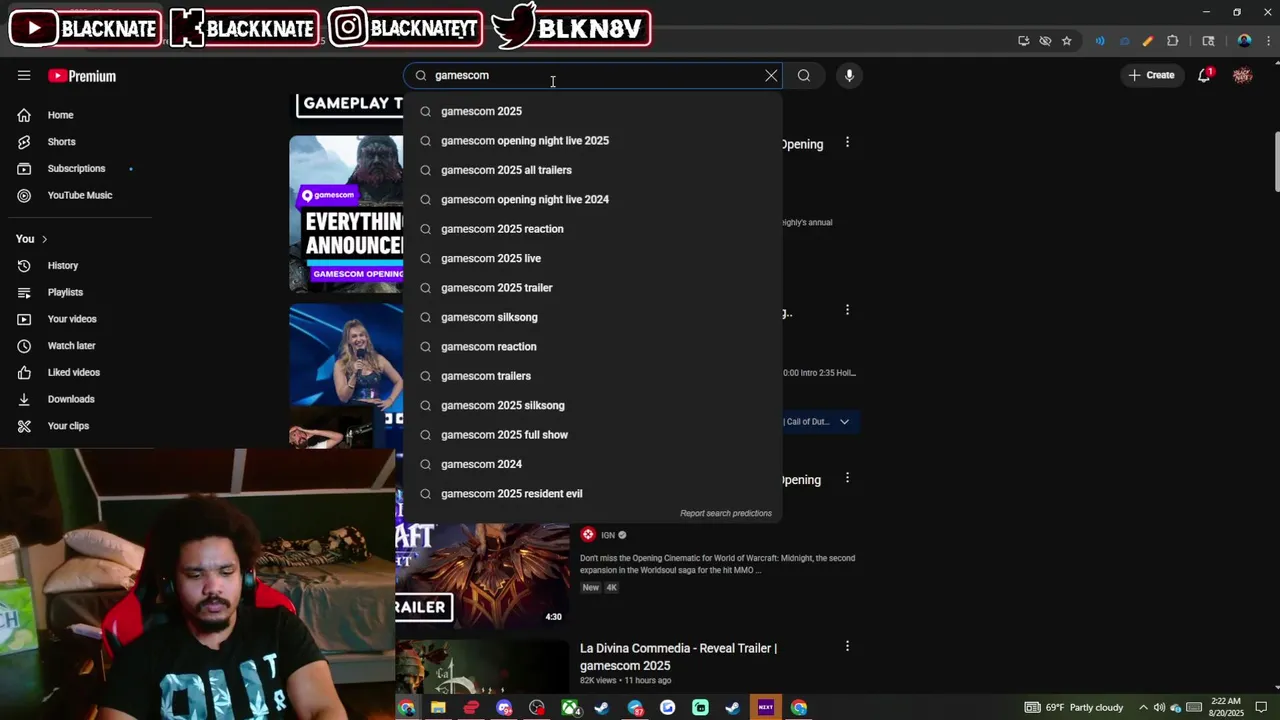The width and height of the screenshot is (1280, 720).
Task: Open the Create menu button
Action: click(1151, 76)
